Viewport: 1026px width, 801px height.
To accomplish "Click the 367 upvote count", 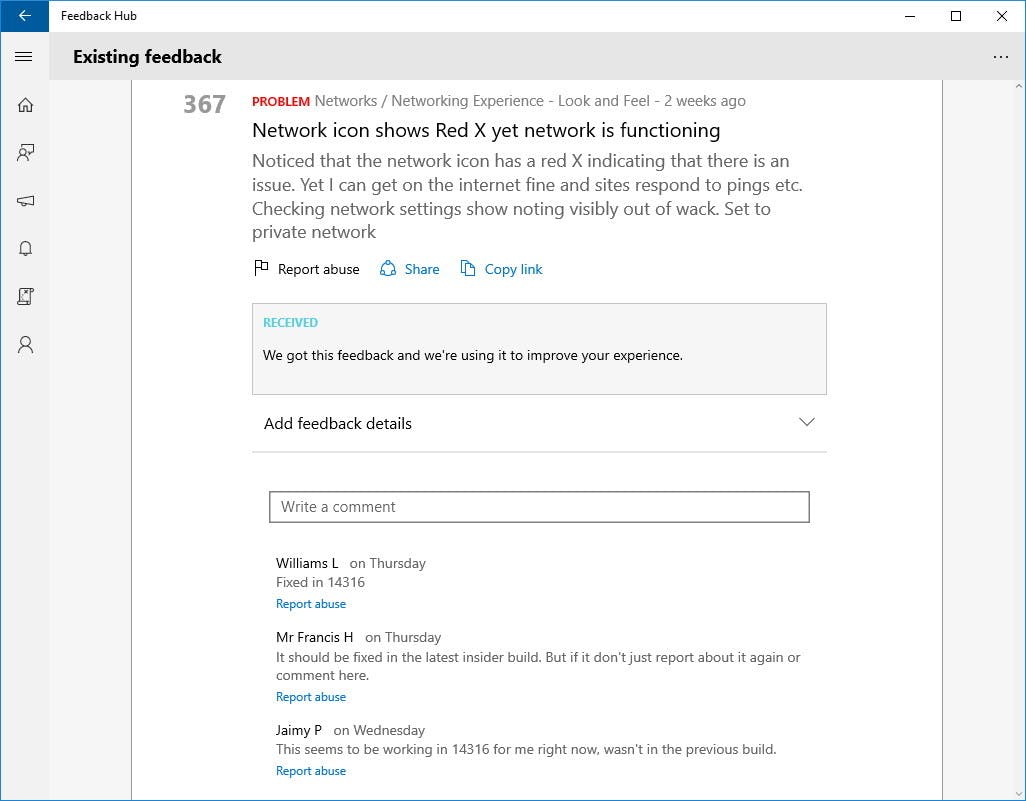I will click(x=204, y=104).
